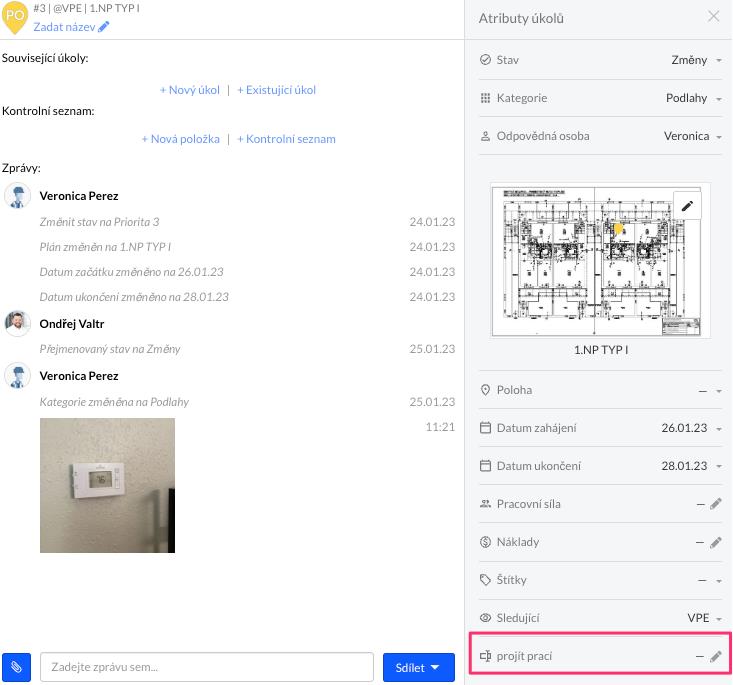Open the 1.NP TYP I plan thumbnail
This screenshot has width=733, height=685.
[601, 260]
